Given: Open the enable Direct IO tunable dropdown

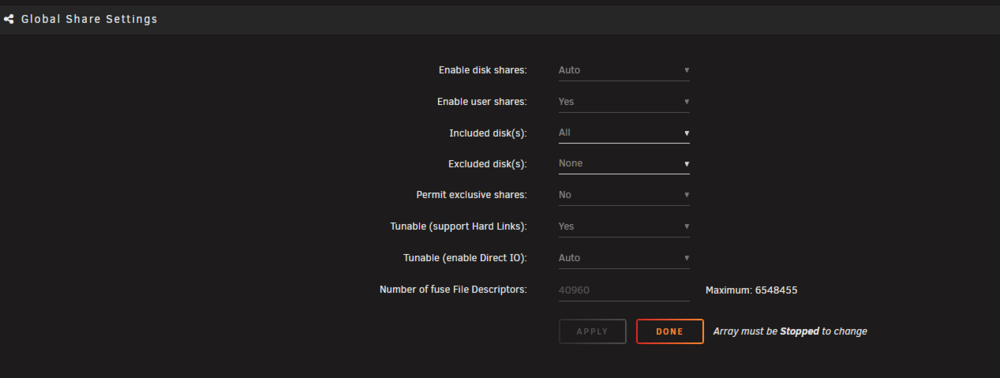Looking at the screenshot, I should click(624, 258).
